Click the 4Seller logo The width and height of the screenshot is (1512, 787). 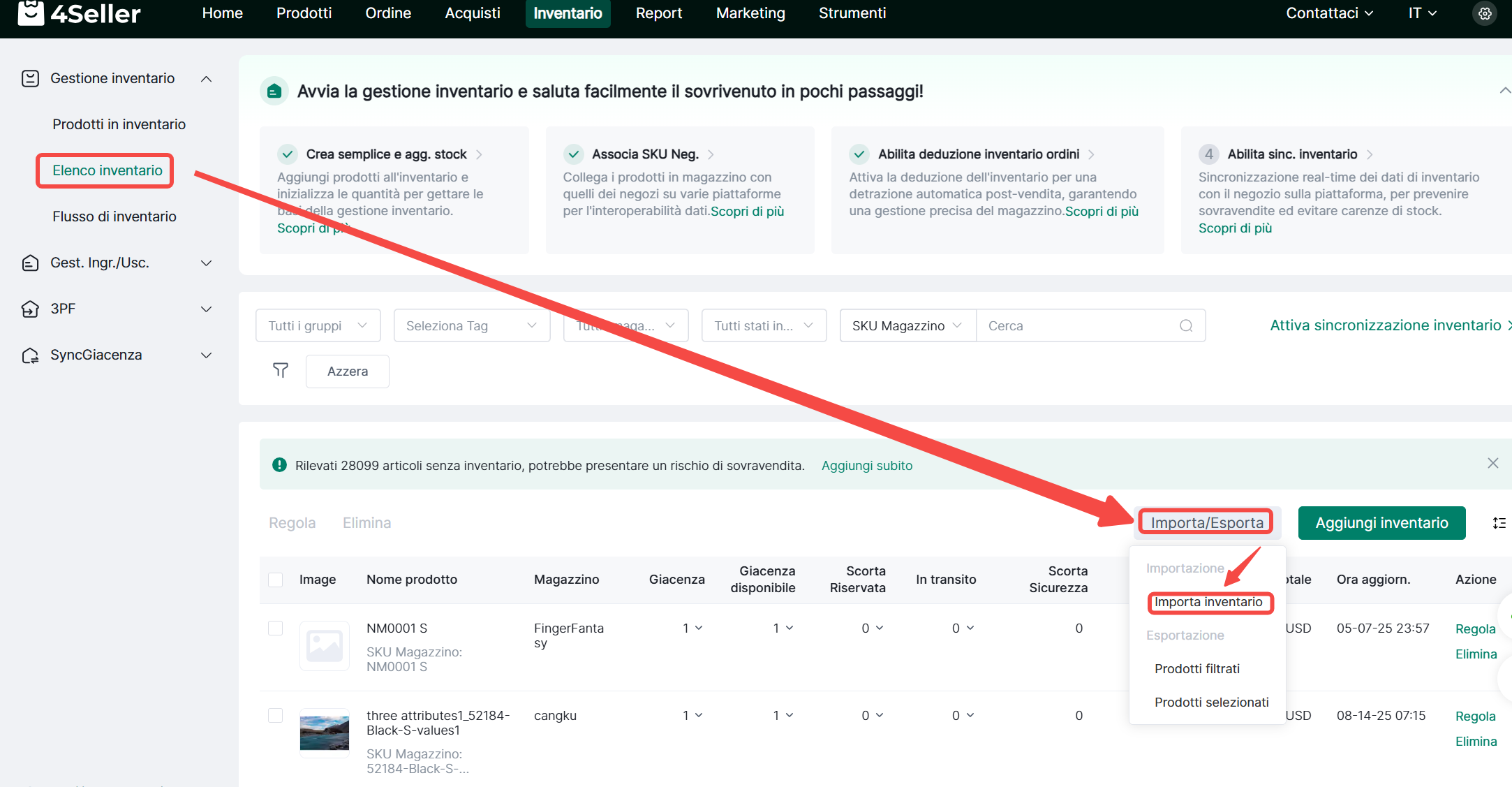79,13
